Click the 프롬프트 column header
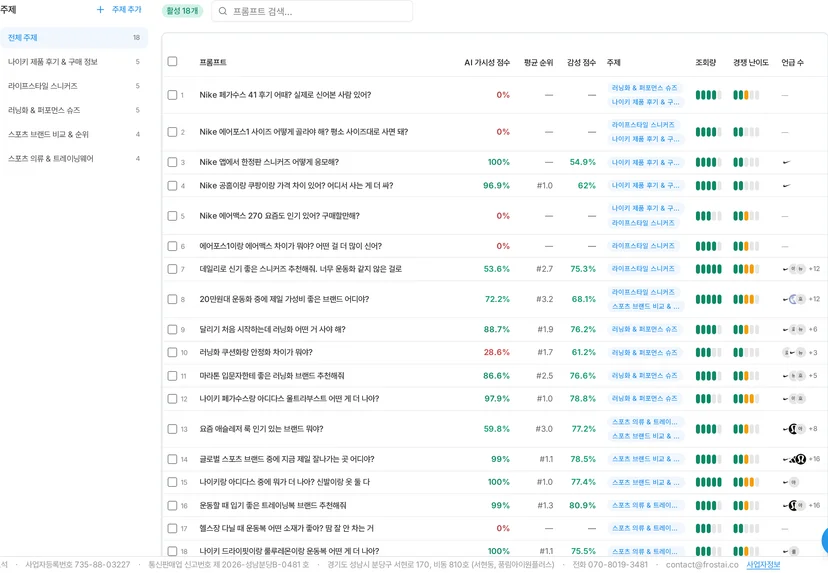Viewport: 828px width, 573px height. [213, 62]
